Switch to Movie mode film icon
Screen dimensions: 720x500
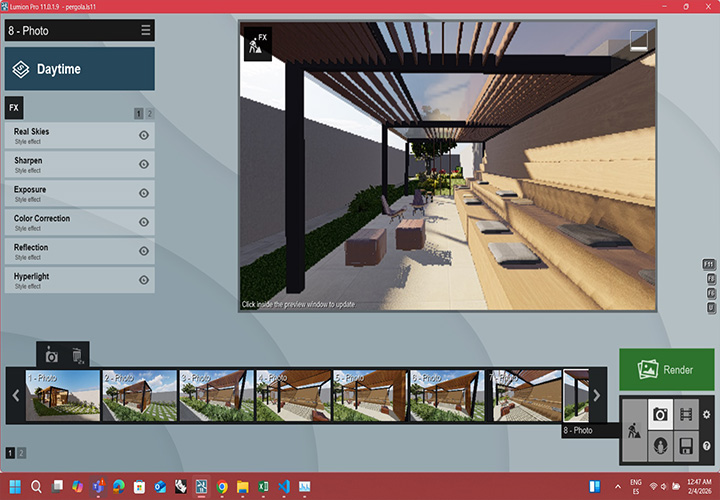[x=686, y=415]
